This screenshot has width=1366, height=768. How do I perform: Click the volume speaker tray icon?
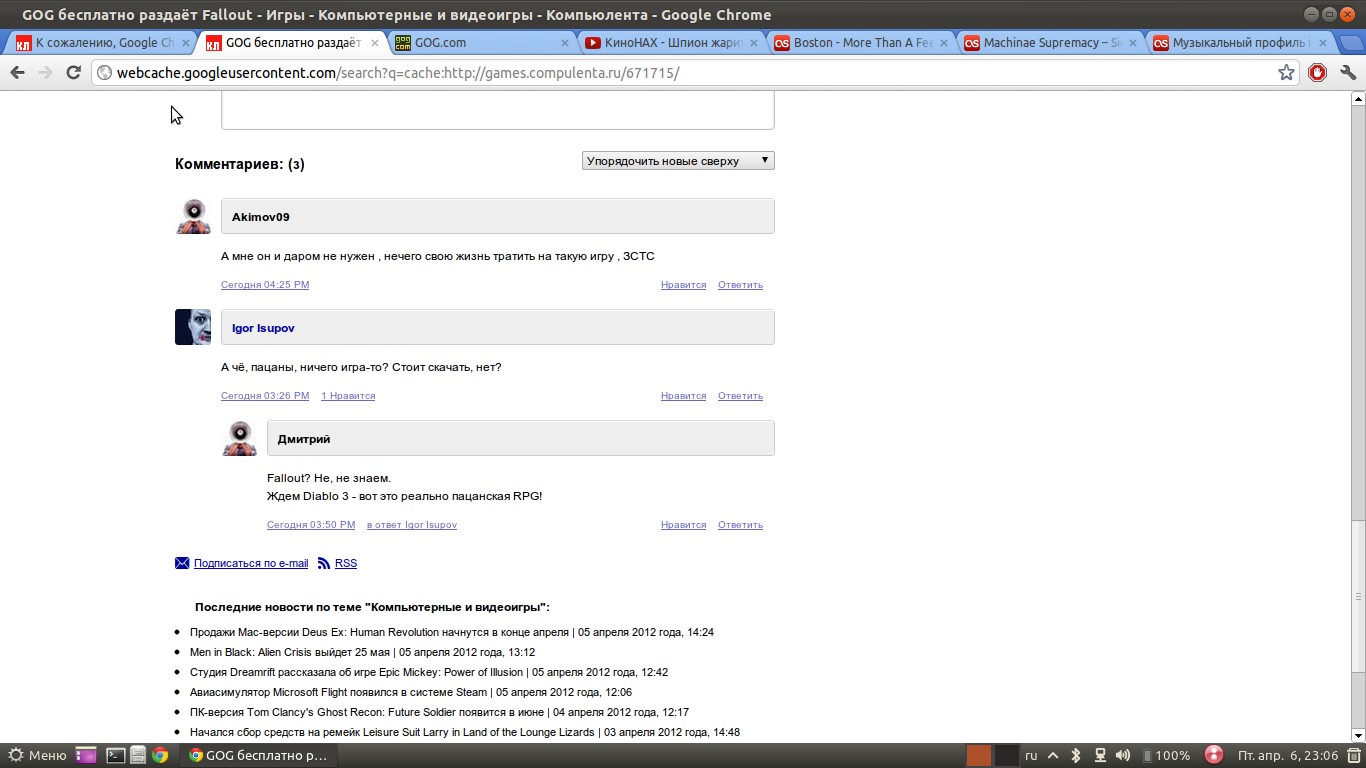coord(1123,755)
